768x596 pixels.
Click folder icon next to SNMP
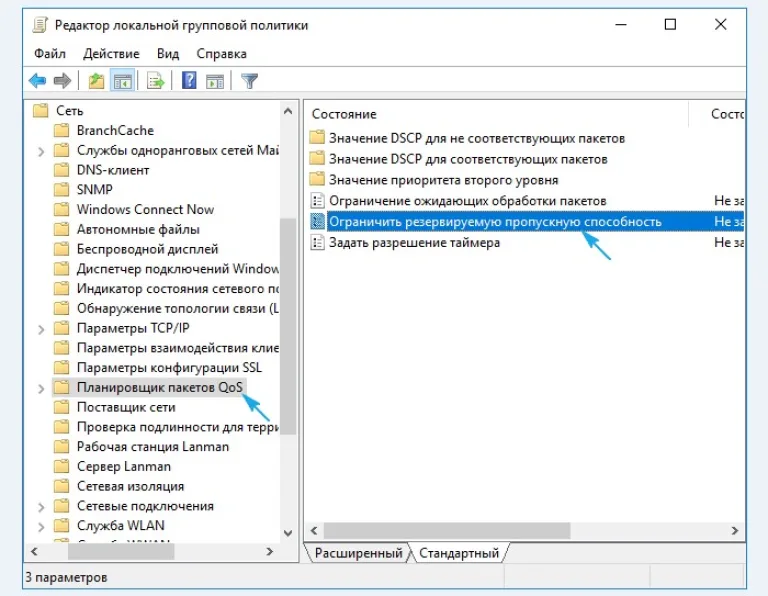click(61, 190)
